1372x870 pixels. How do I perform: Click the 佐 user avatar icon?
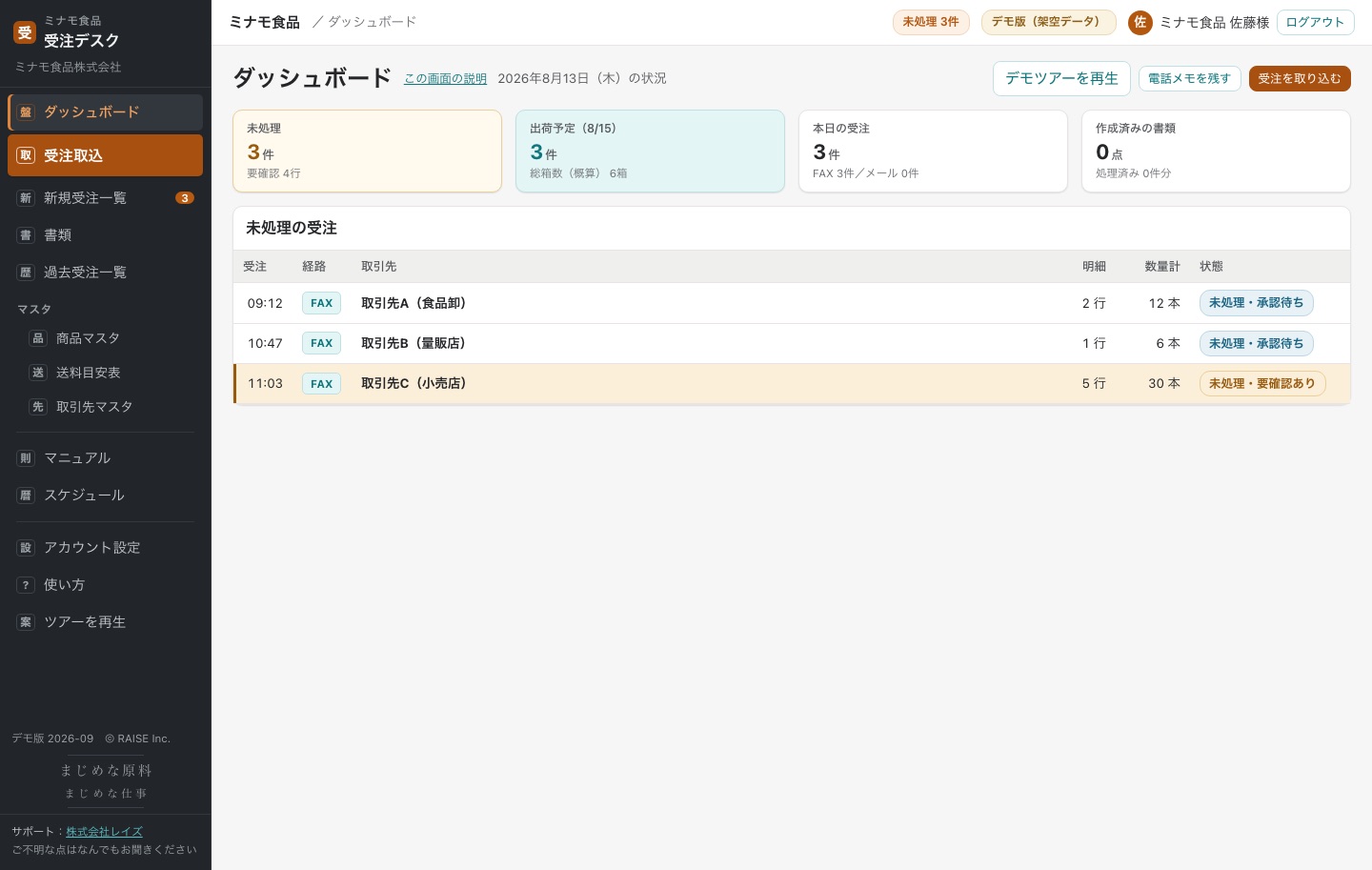click(1140, 22)
